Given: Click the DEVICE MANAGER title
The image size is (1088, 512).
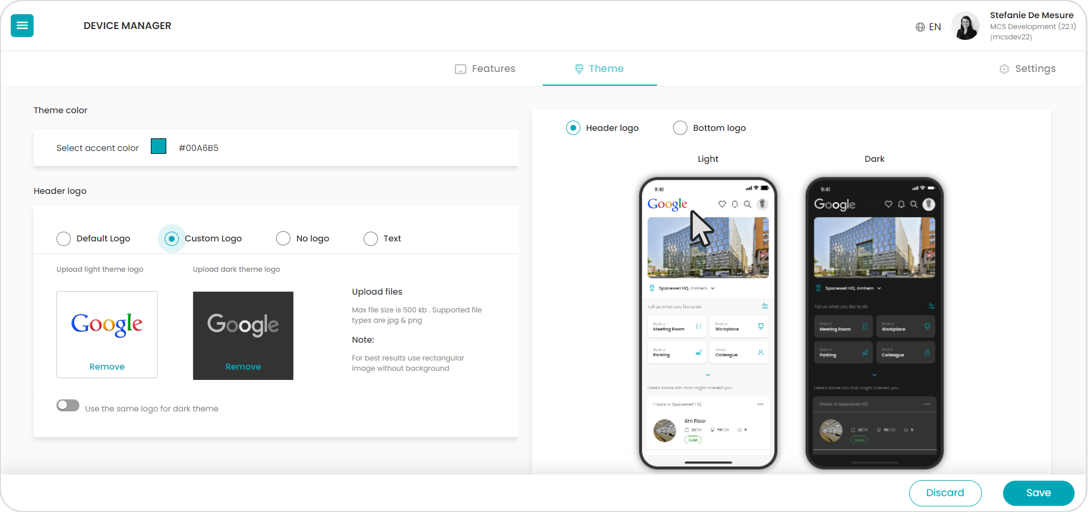Looking at the screenshot, I should [x=127, y=26].
